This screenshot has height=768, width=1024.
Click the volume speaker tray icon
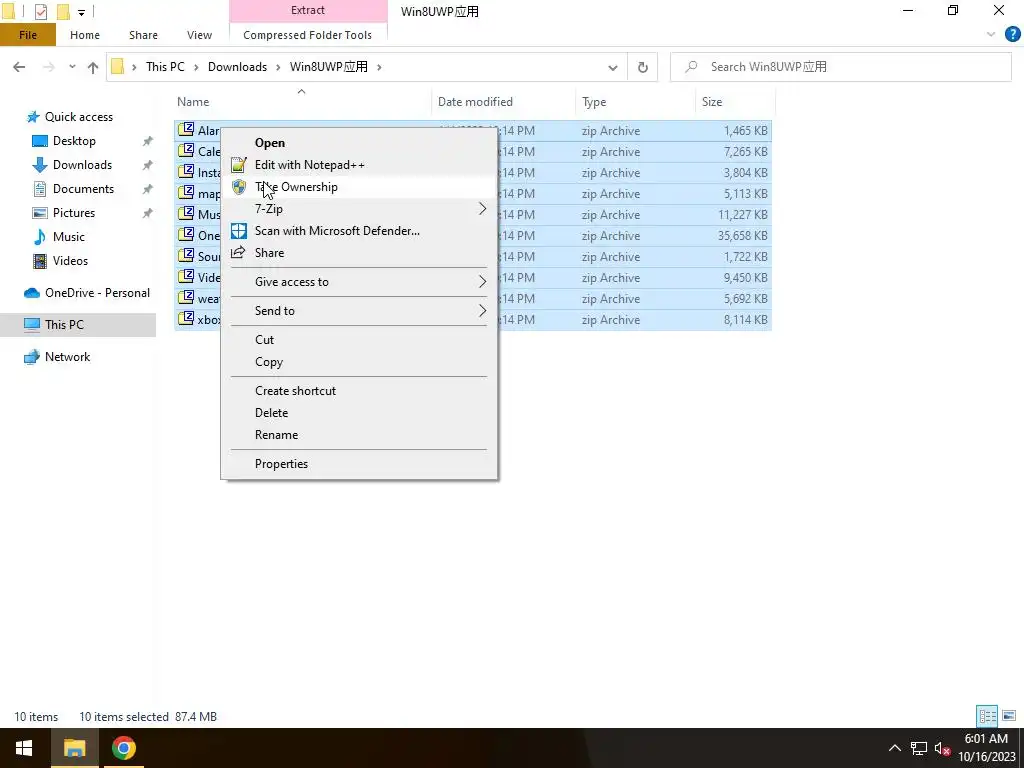pyautogui.click(x=942, y=748)
